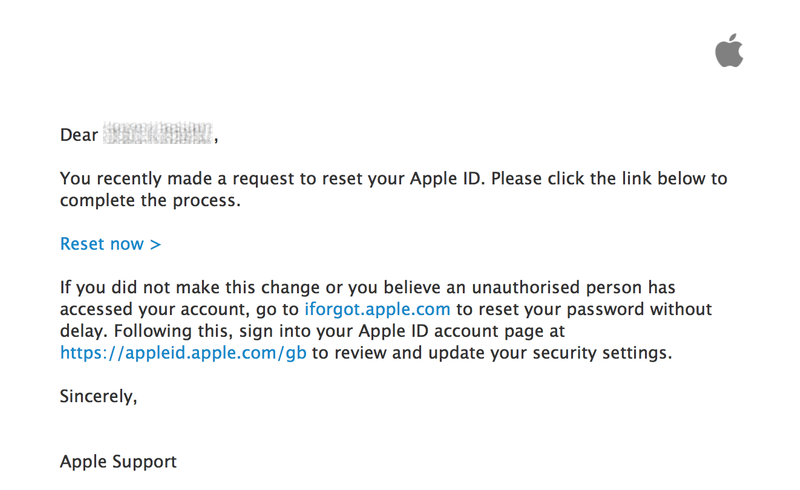Click the "Sincerely," closing line

(98, 396)
